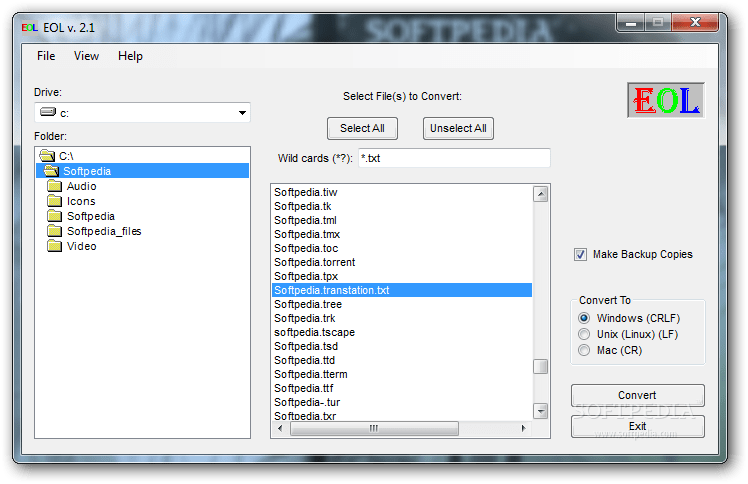This screenshot has height=484, width=748.
Task: Select the Icons folder
Action: pyautogui.click(x=81, y=201)
